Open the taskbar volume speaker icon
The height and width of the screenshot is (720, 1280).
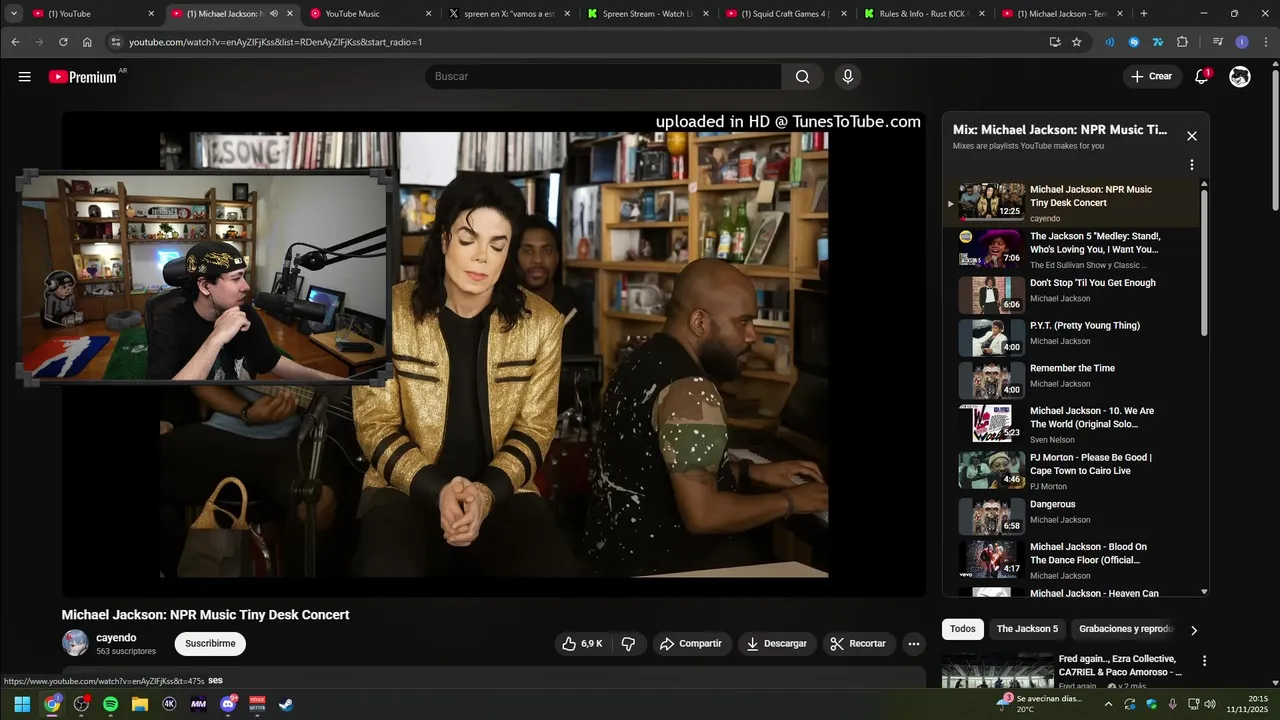coord(1210,704)
